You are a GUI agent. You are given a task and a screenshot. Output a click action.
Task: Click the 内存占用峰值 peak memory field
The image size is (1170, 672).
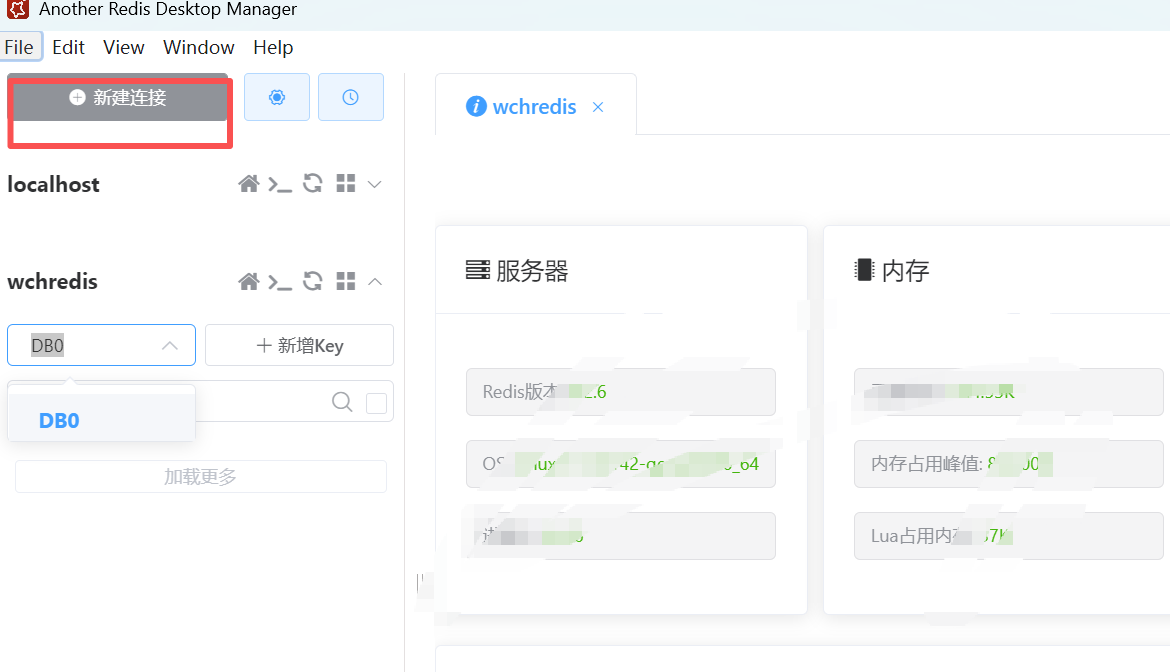point(1009,464)
